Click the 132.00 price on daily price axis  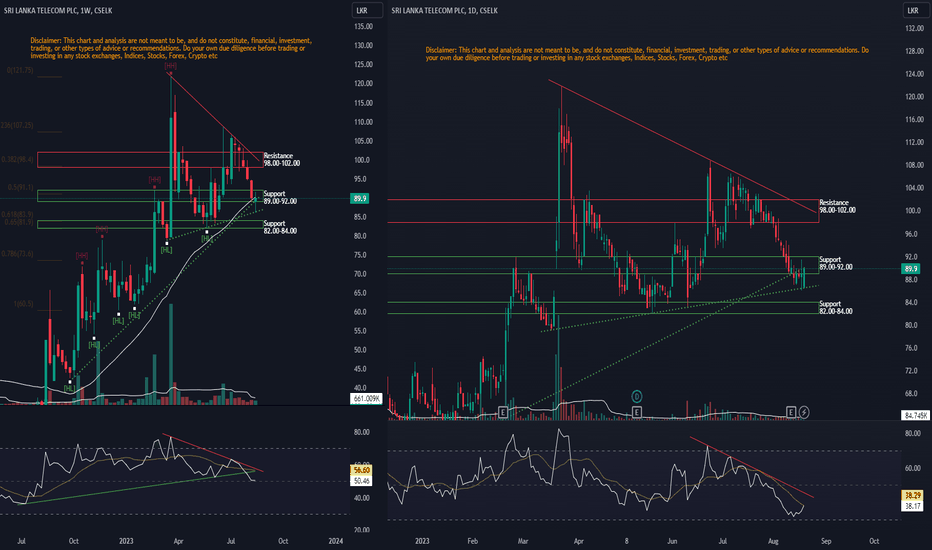pos(914,29)
